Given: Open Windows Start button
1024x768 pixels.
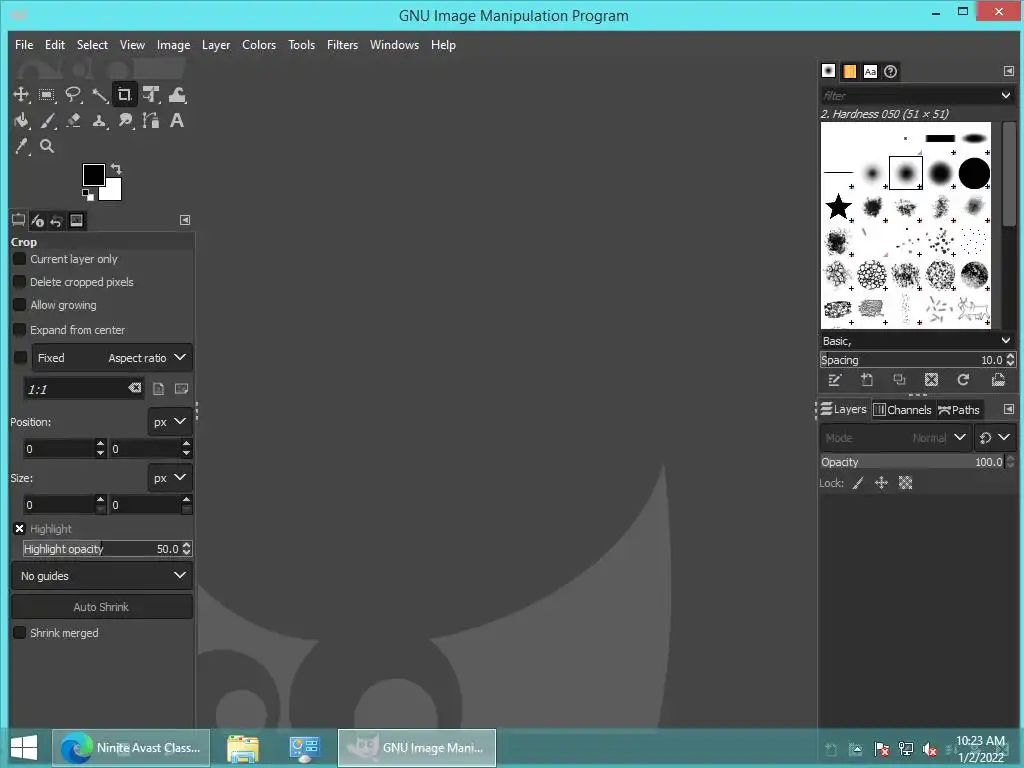Looking at the screenshot, I should [24, 748].
